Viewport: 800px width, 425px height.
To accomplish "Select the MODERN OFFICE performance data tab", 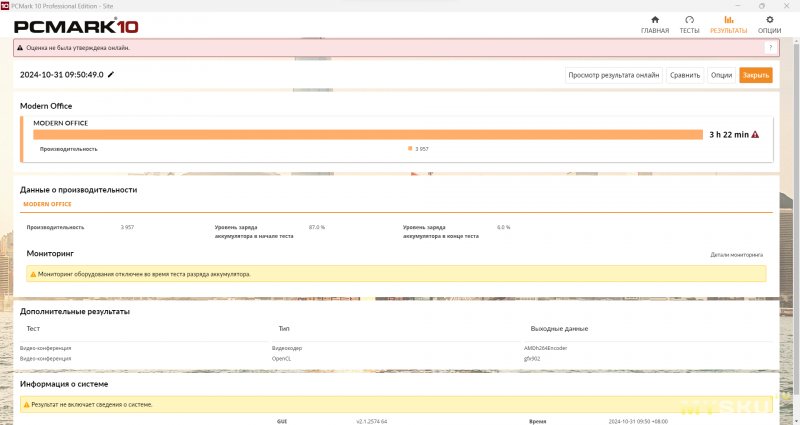I will pos(47,204).
